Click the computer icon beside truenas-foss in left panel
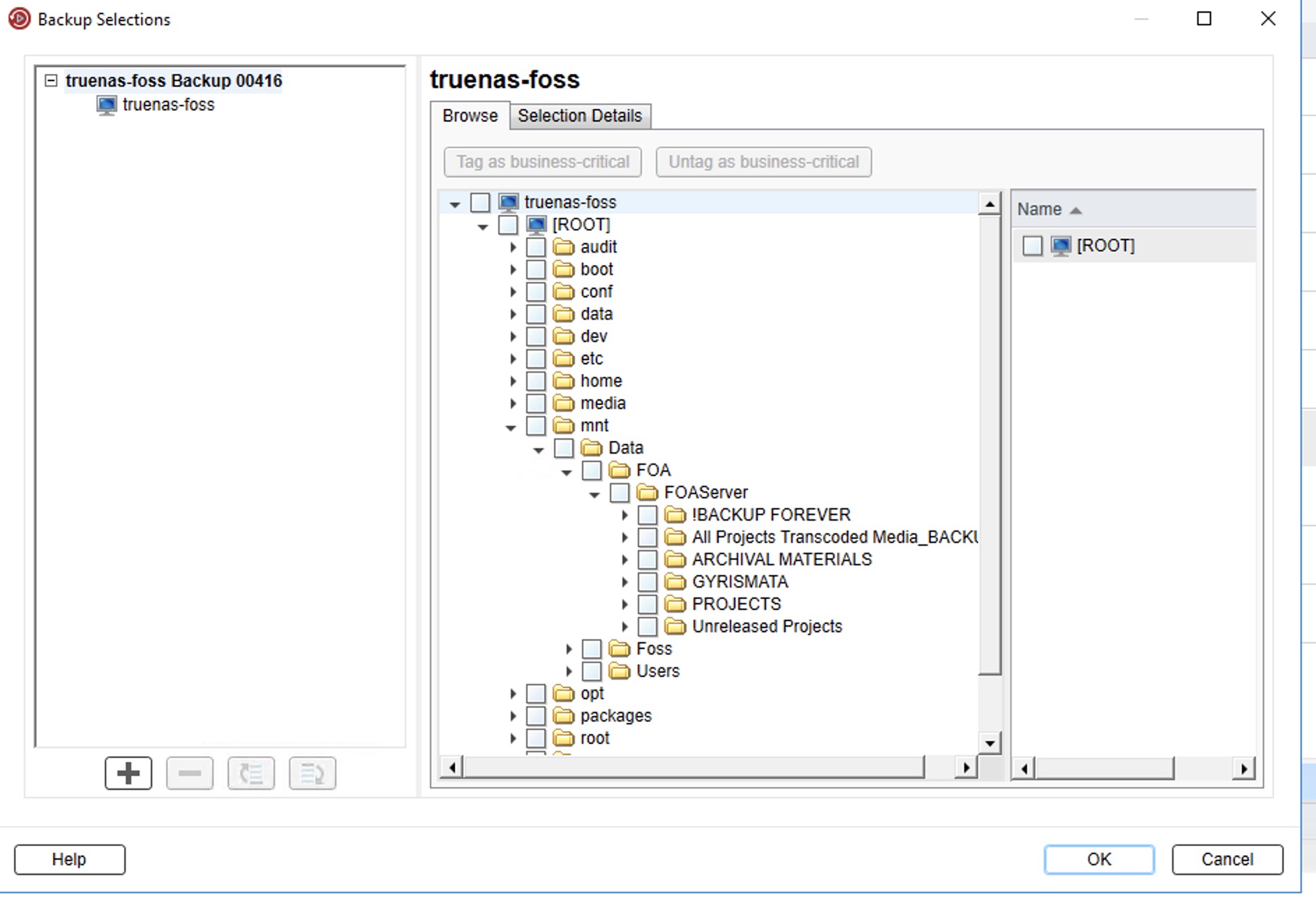Viewport: 1316px width, 899px height. click(x=107, y=105)
